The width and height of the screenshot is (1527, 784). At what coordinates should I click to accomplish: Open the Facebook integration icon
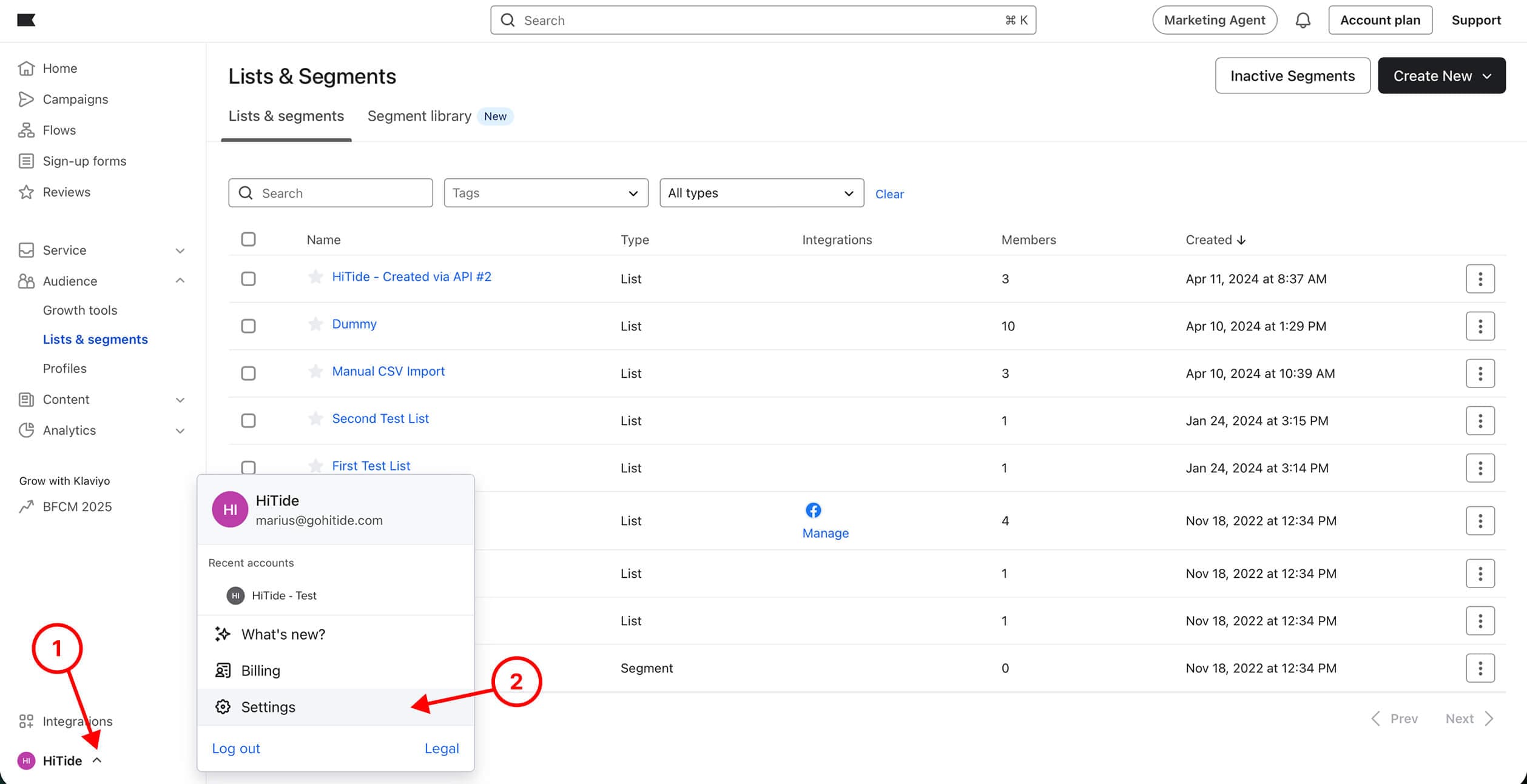[813, 511]
